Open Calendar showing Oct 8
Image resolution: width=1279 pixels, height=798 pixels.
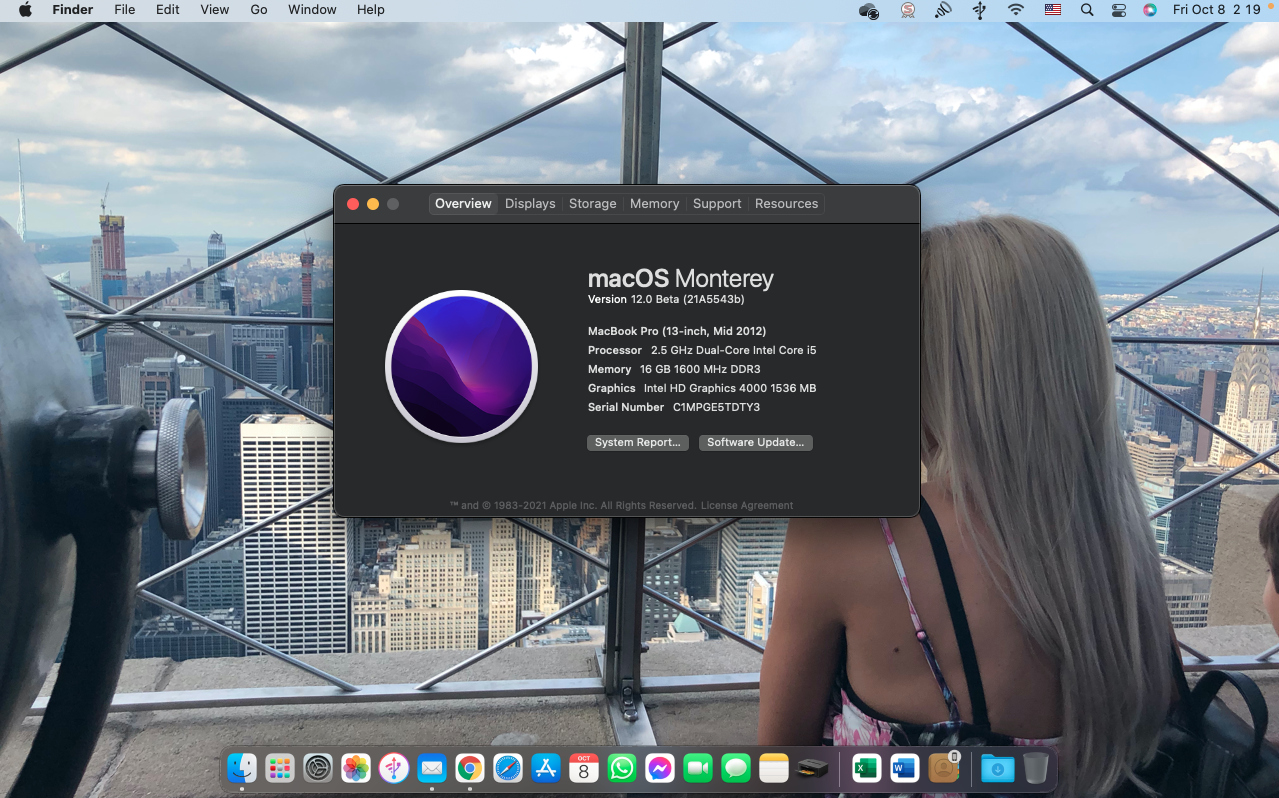[x=584, y=768]
